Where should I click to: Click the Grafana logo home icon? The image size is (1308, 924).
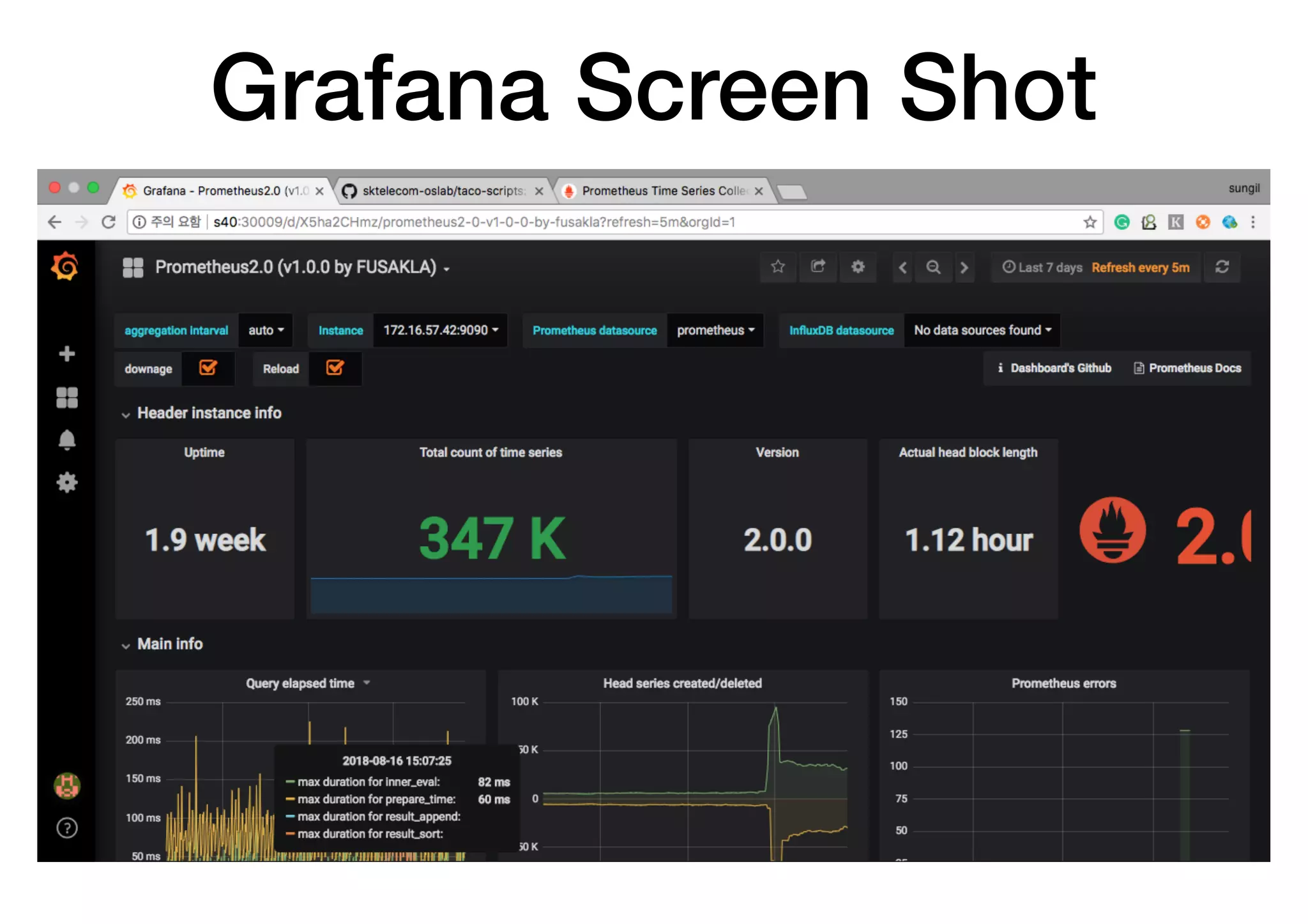point(65,266)
